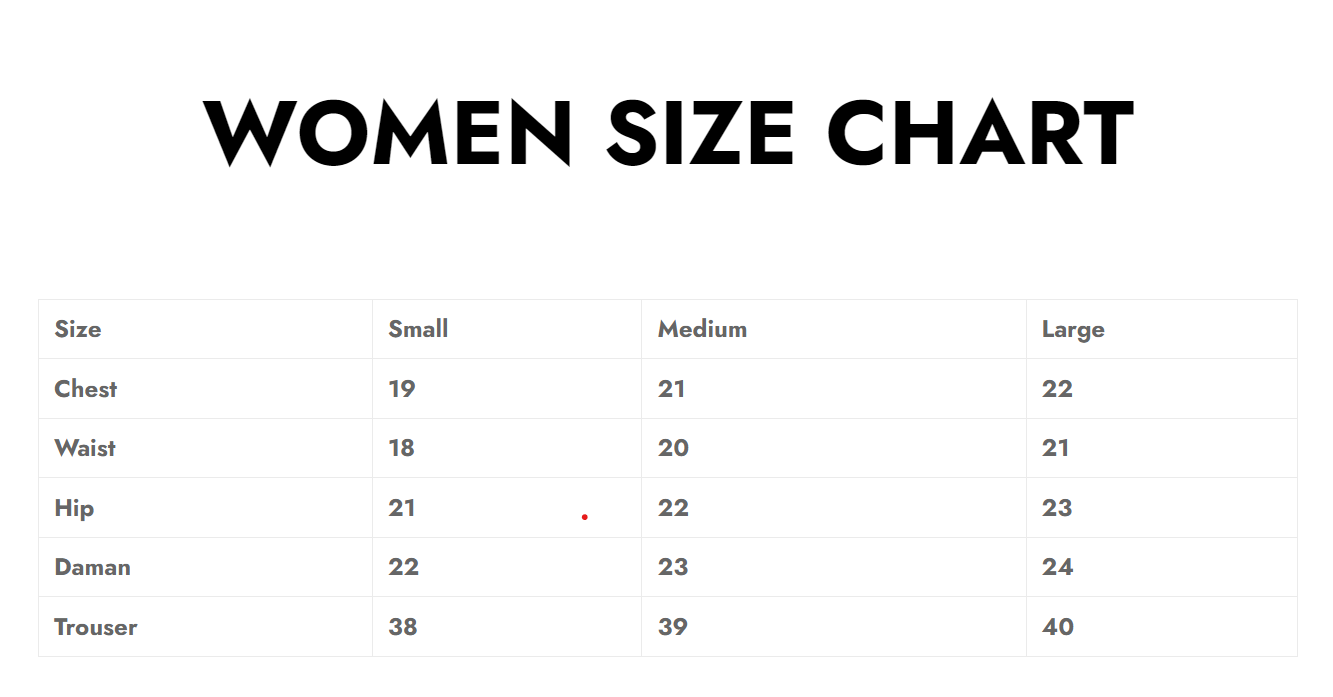Click the Hip row label
This screenshot has width=1333, height=697.
[x=74, y=508]
